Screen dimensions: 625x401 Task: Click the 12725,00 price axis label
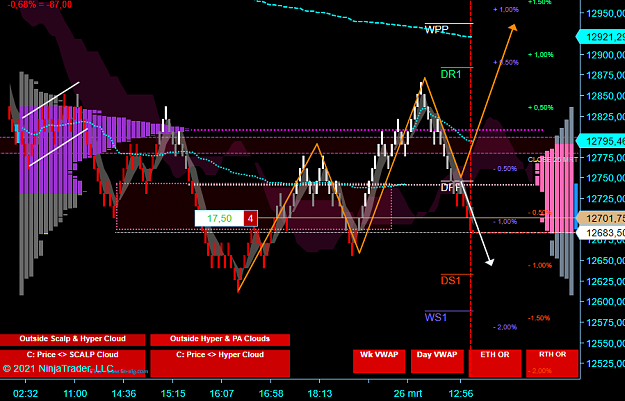coord(605,199)
